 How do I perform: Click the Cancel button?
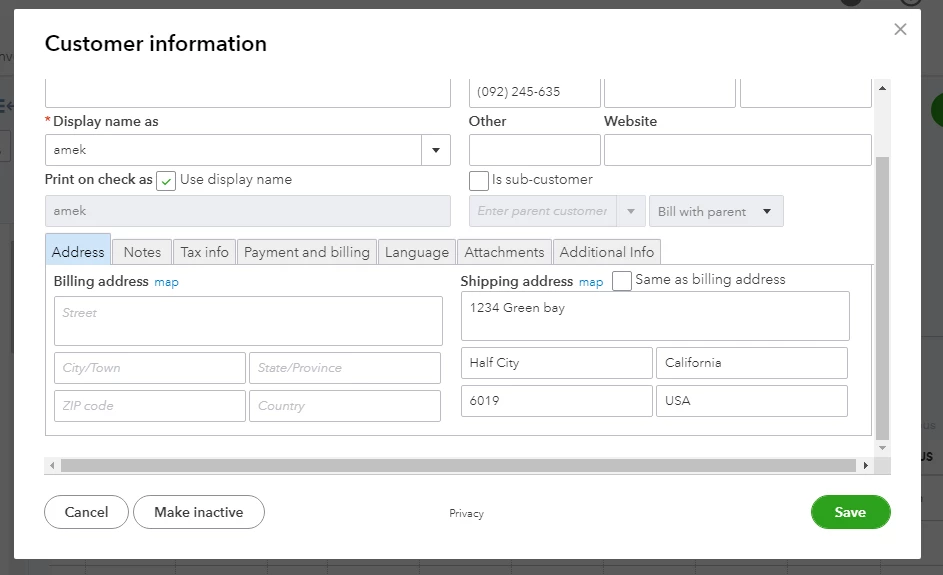pos(87,512)
